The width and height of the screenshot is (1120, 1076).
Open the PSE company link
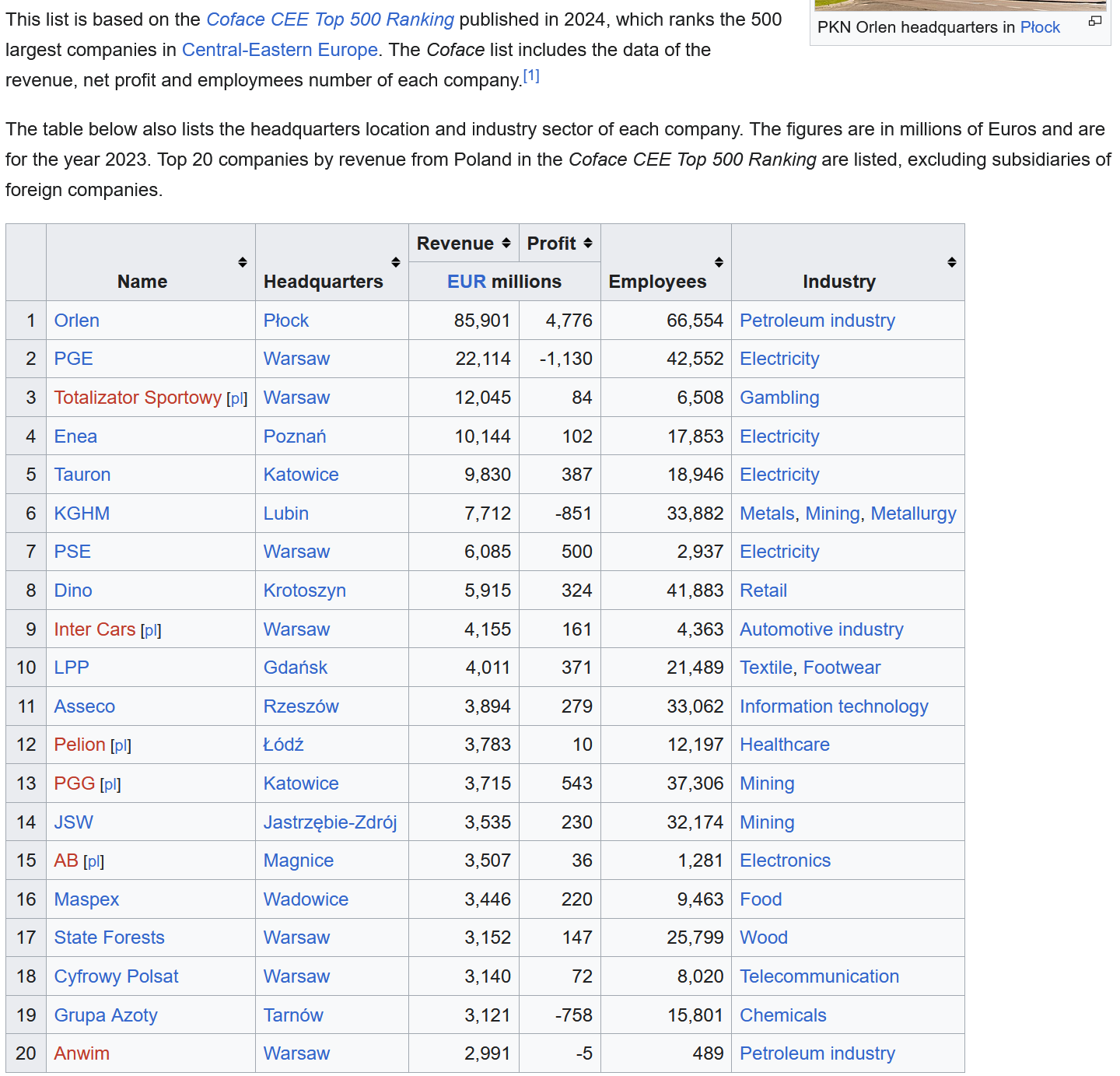tap(72, 552)
